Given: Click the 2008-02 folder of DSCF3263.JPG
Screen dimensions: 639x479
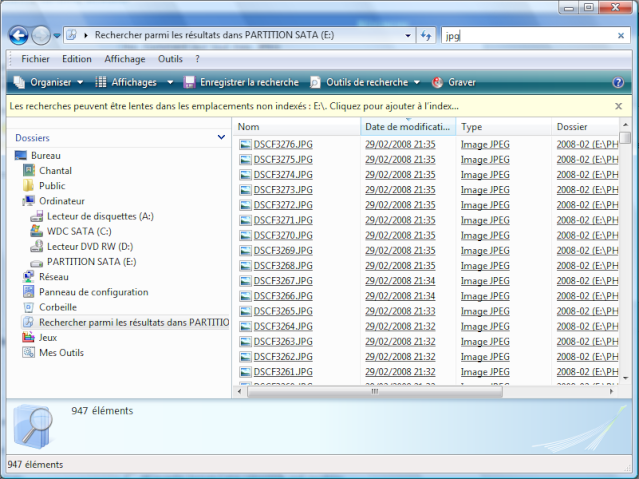Looking at the screenshot, I should point(587,342).
